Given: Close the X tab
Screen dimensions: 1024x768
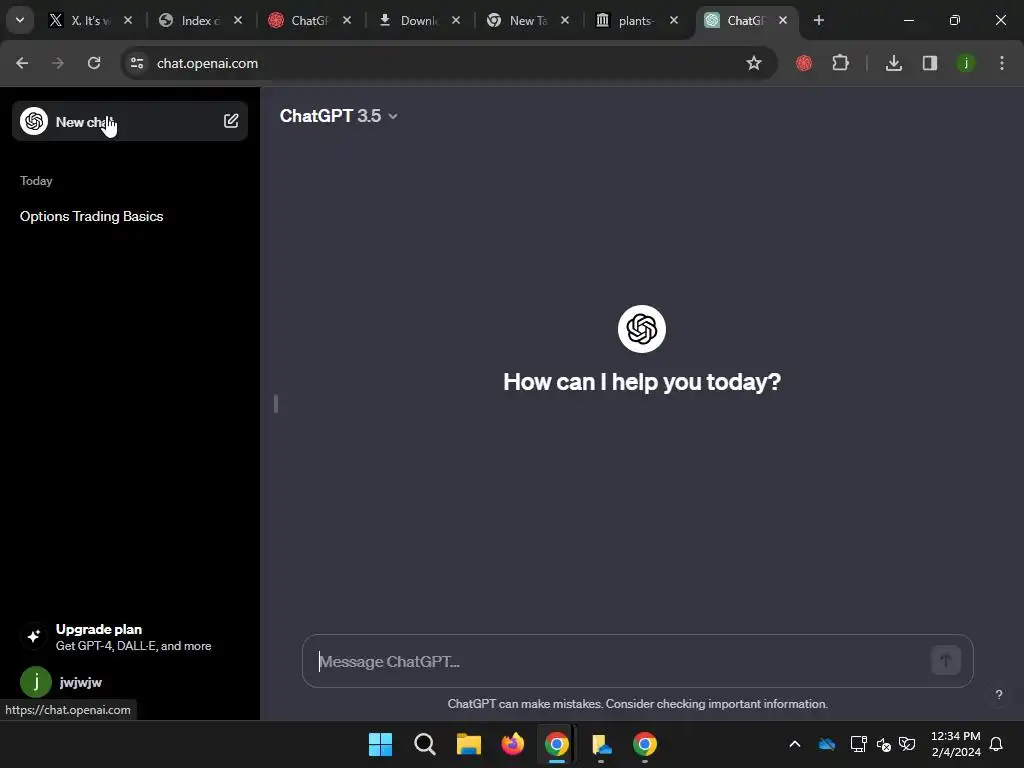Looking at the screenshot, I should point(129,20).
